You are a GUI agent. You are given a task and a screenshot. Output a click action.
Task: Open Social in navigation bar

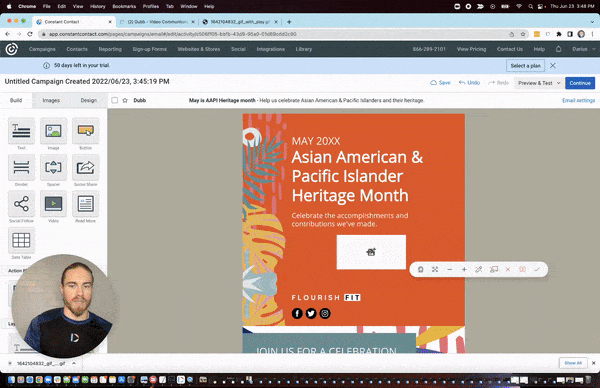pyautogui.click(x=238, y=49)
